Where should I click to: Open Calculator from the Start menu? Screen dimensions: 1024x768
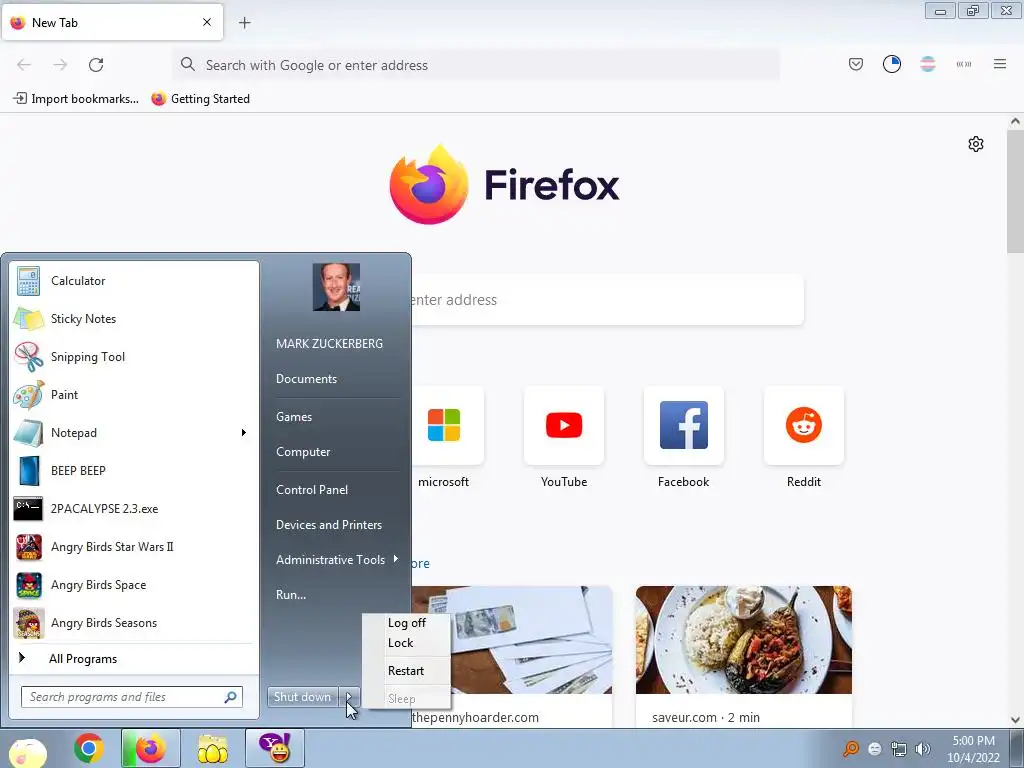click(x=134, y=281)
